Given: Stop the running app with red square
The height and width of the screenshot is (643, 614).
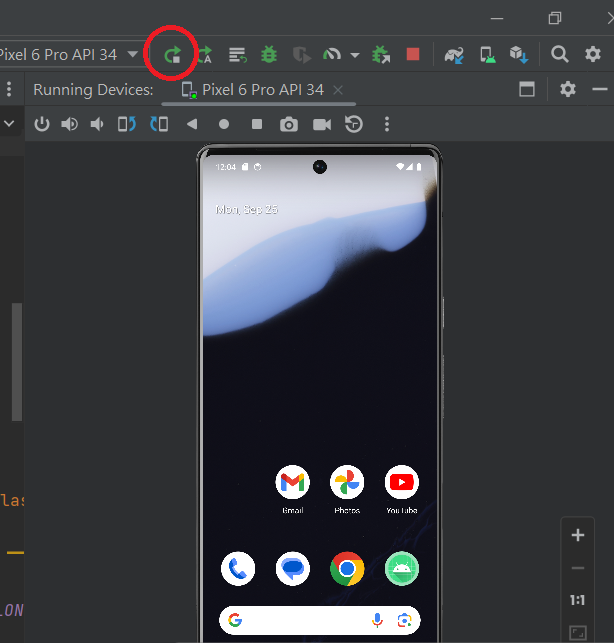Looking at the screenshot, I should click(x=413, y=54).
